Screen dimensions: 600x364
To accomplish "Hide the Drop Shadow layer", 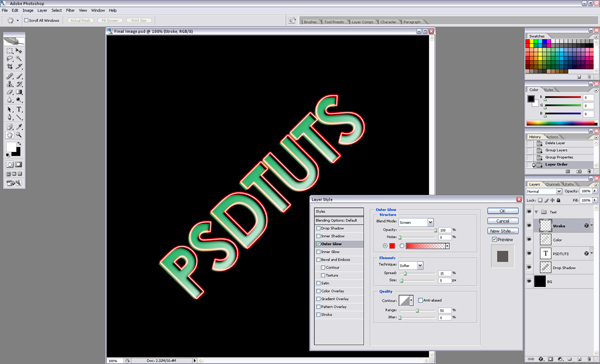I will [x=529, y=267].
